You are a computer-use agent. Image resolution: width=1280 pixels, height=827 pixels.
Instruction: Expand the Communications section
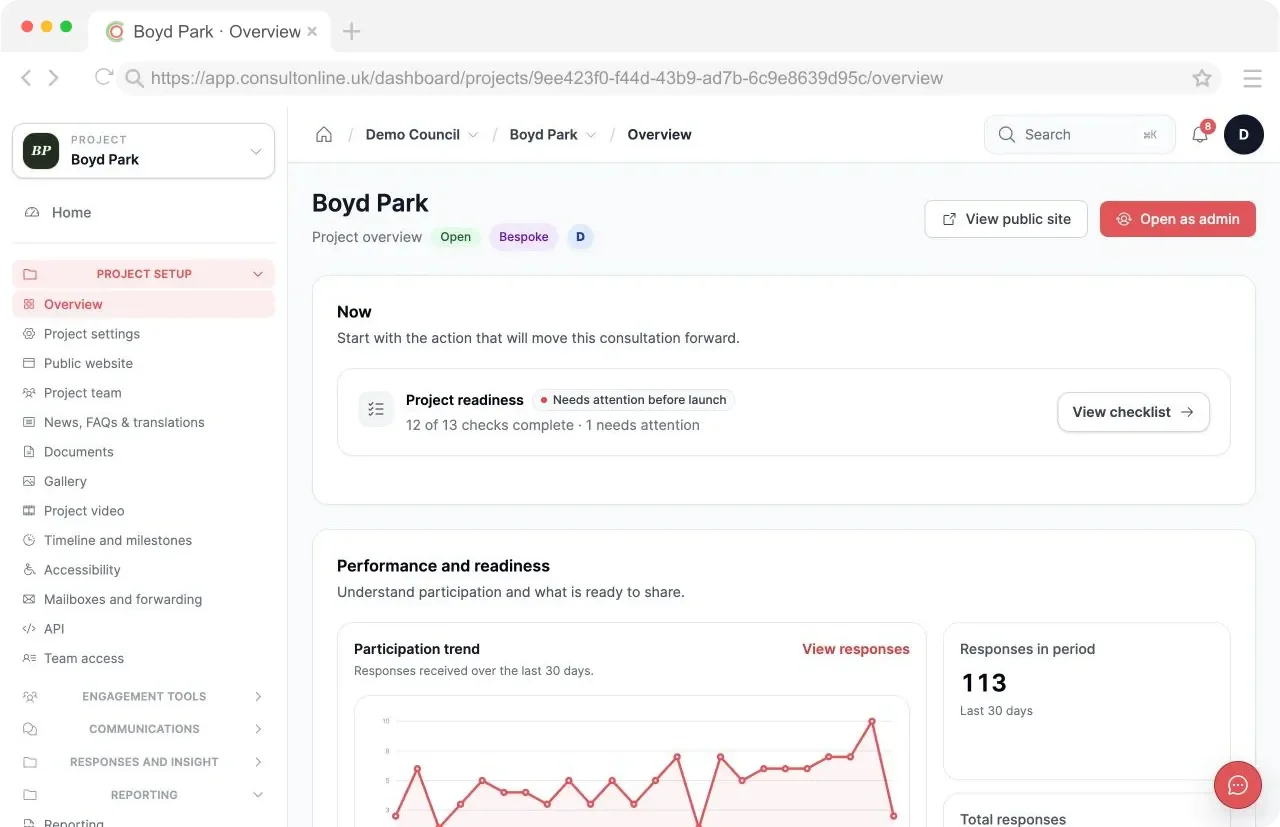(143, 730)
